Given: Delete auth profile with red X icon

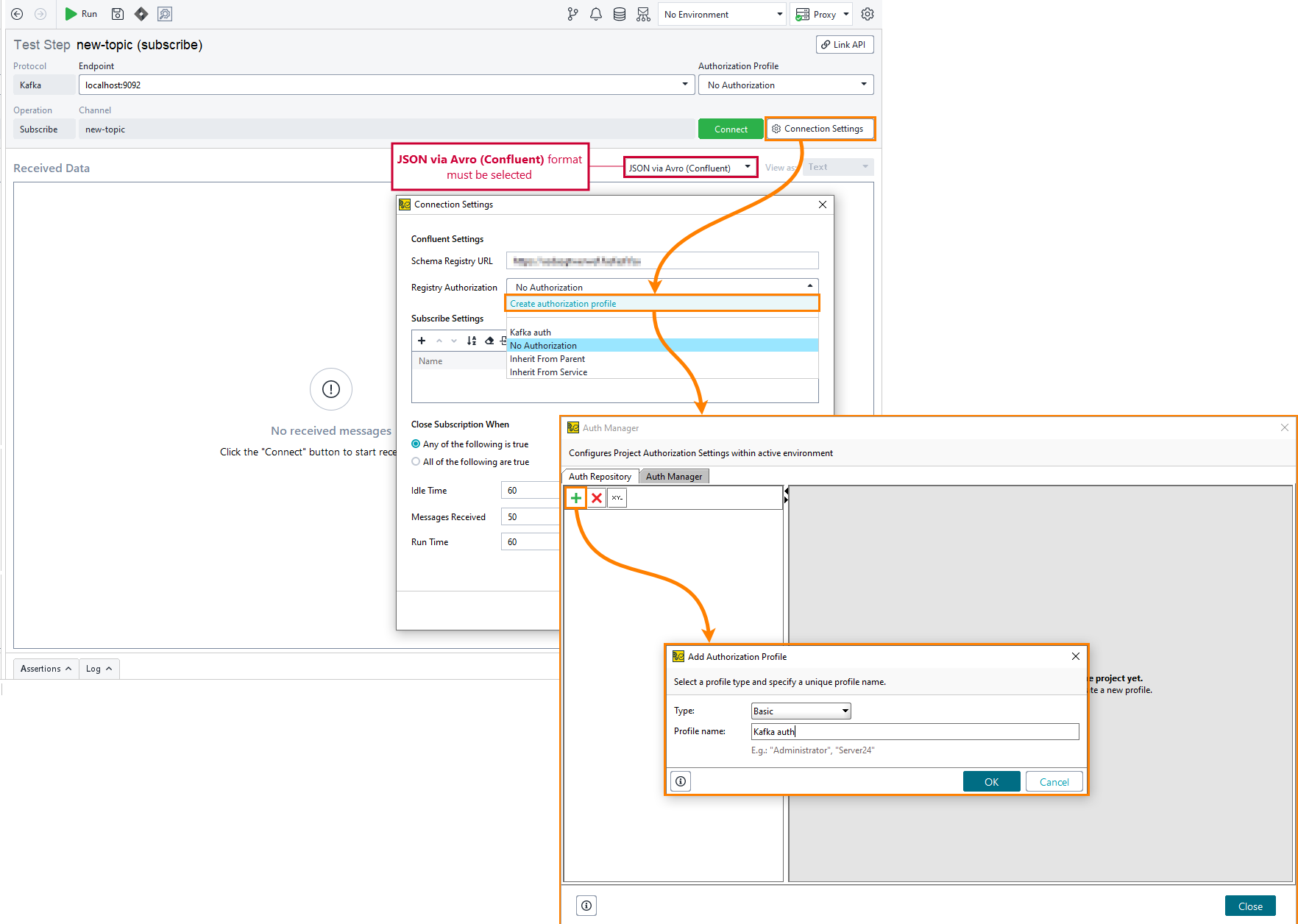Looking at the screenshot, I should click(x=596, y=497).
